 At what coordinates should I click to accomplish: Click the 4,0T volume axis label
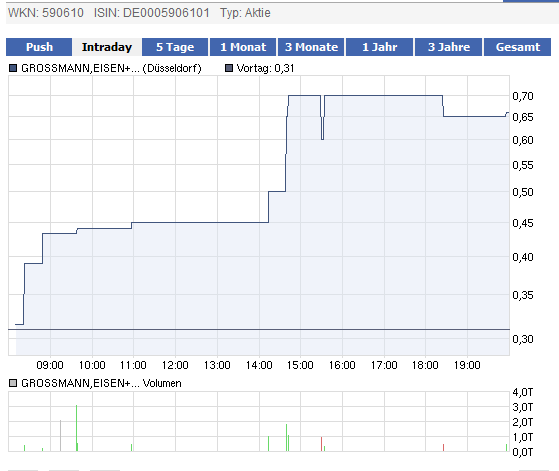(523, 393)
